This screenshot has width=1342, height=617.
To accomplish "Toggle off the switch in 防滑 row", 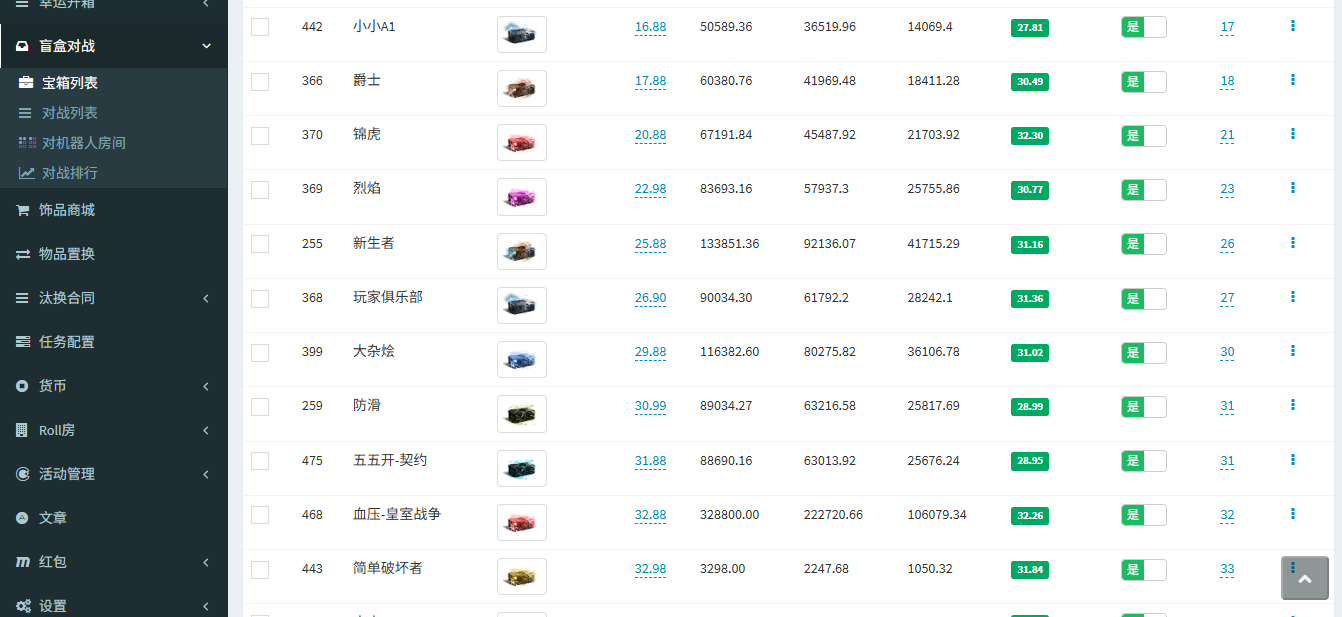I will (x=1143, y=406).
